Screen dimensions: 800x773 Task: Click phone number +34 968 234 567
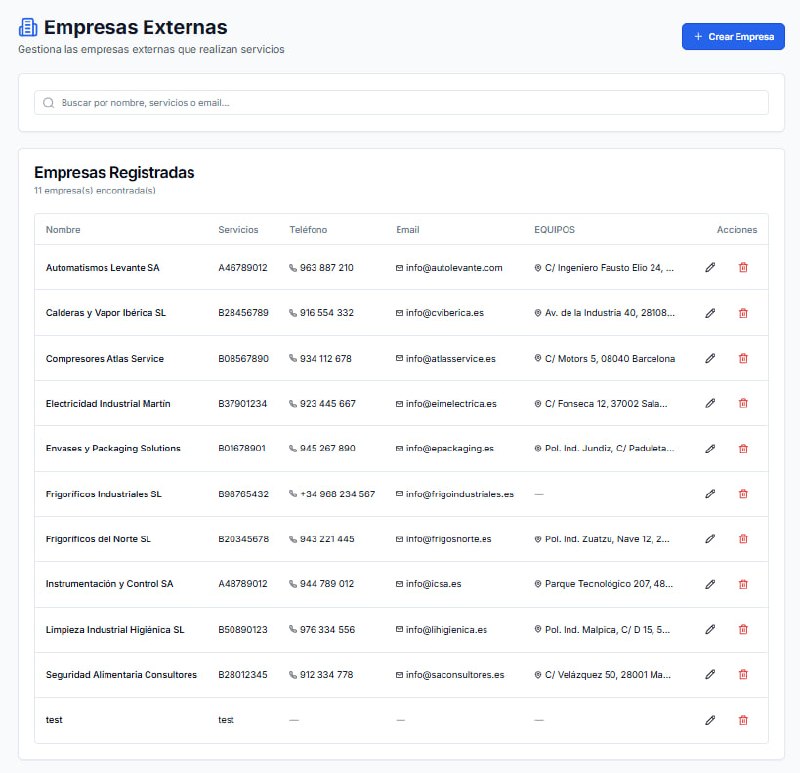[338, 493]
